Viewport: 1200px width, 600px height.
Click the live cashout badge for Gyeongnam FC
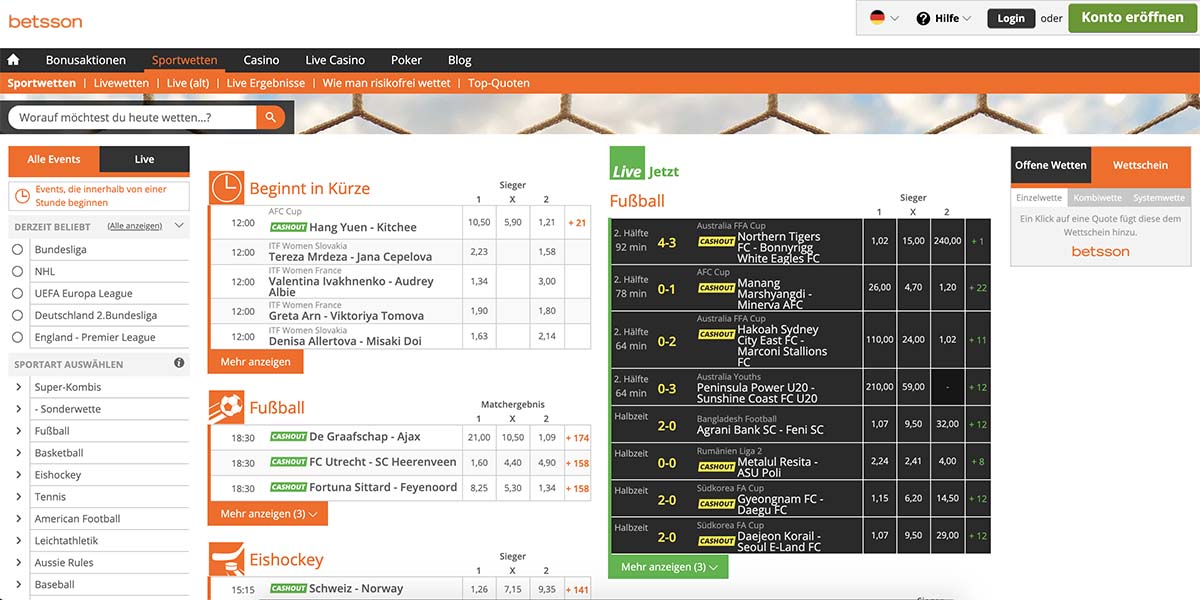(x=716, y=504)
